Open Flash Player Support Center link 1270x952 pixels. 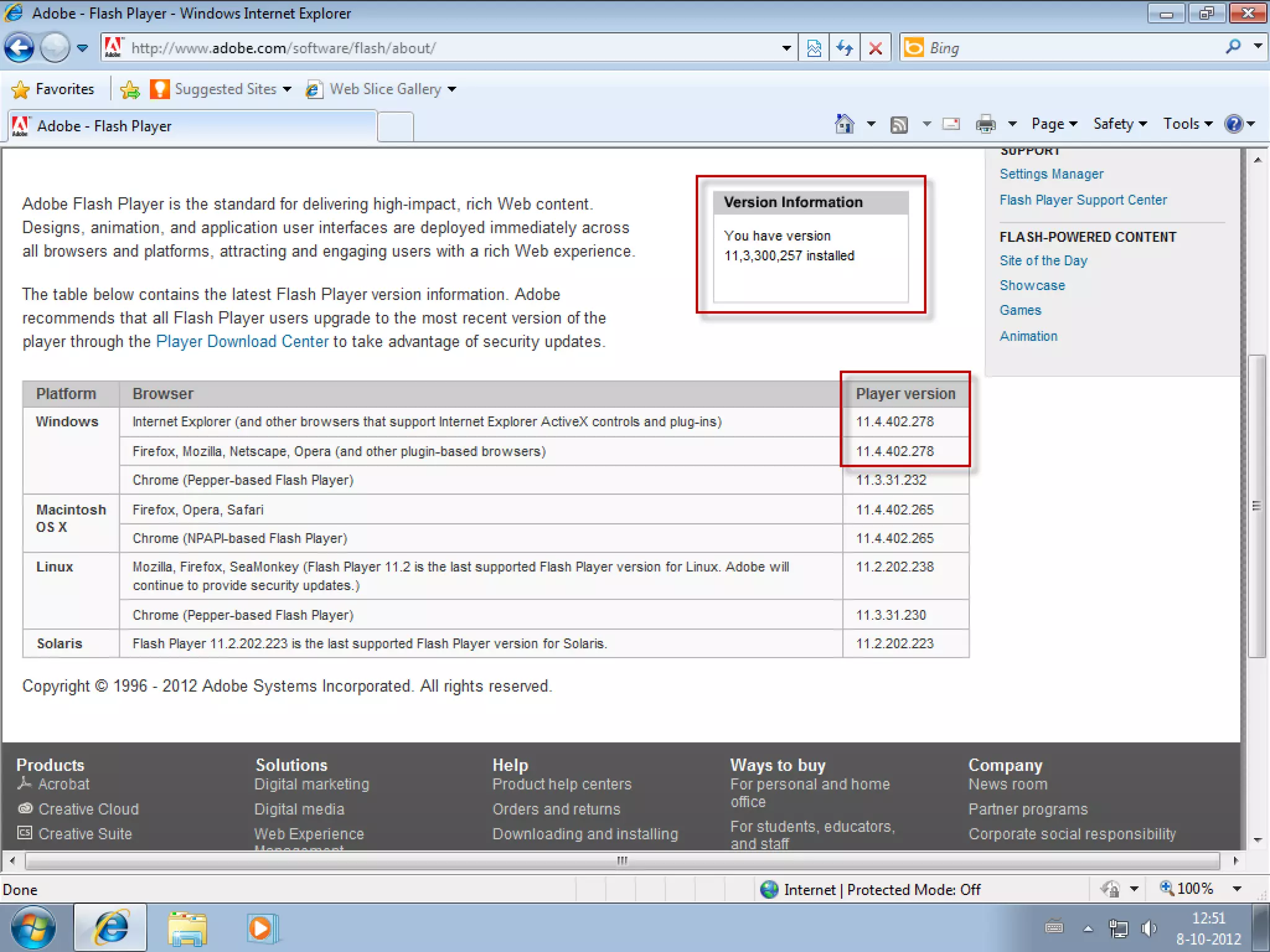[1083, 200]
